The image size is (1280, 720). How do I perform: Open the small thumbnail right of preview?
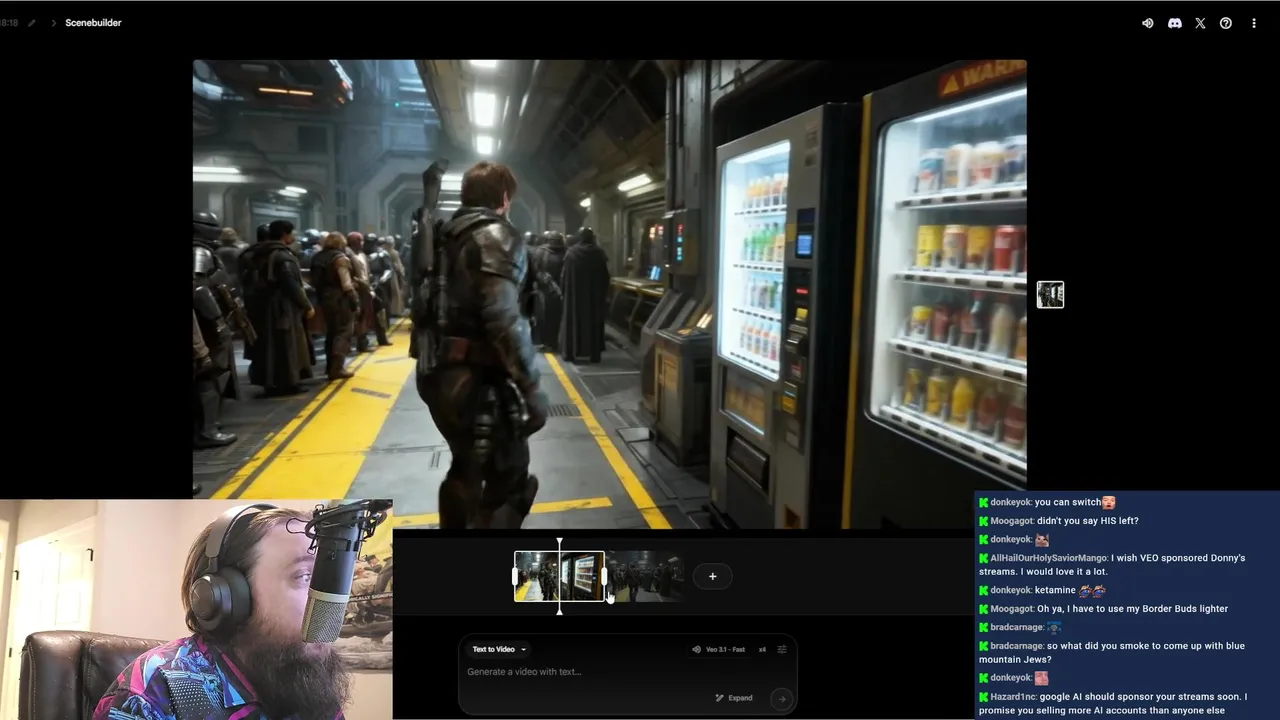(1050, 294)
